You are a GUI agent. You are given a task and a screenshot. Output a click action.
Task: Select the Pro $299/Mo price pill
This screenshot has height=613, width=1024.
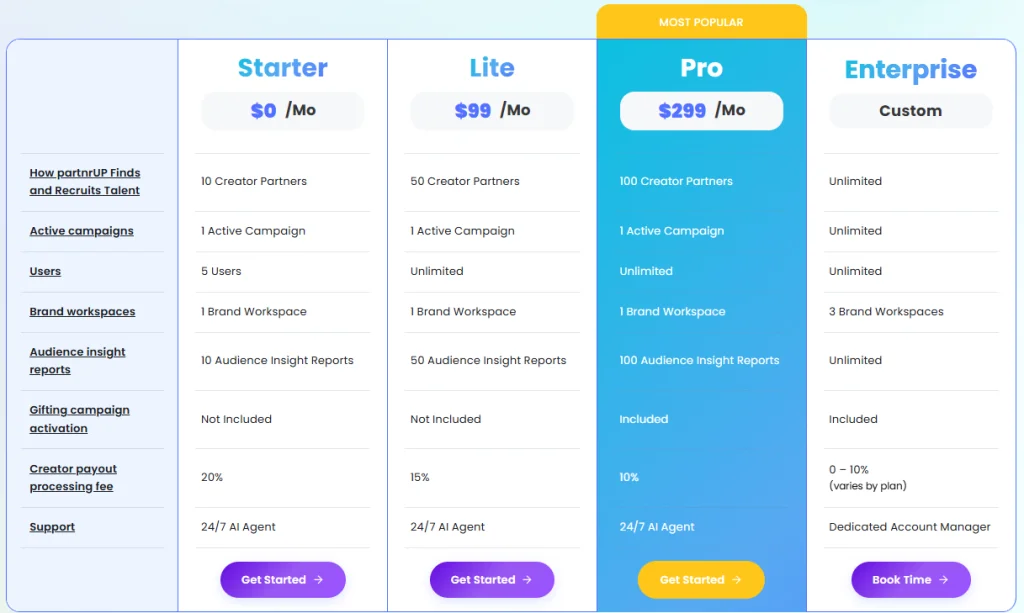click(701, 111)
